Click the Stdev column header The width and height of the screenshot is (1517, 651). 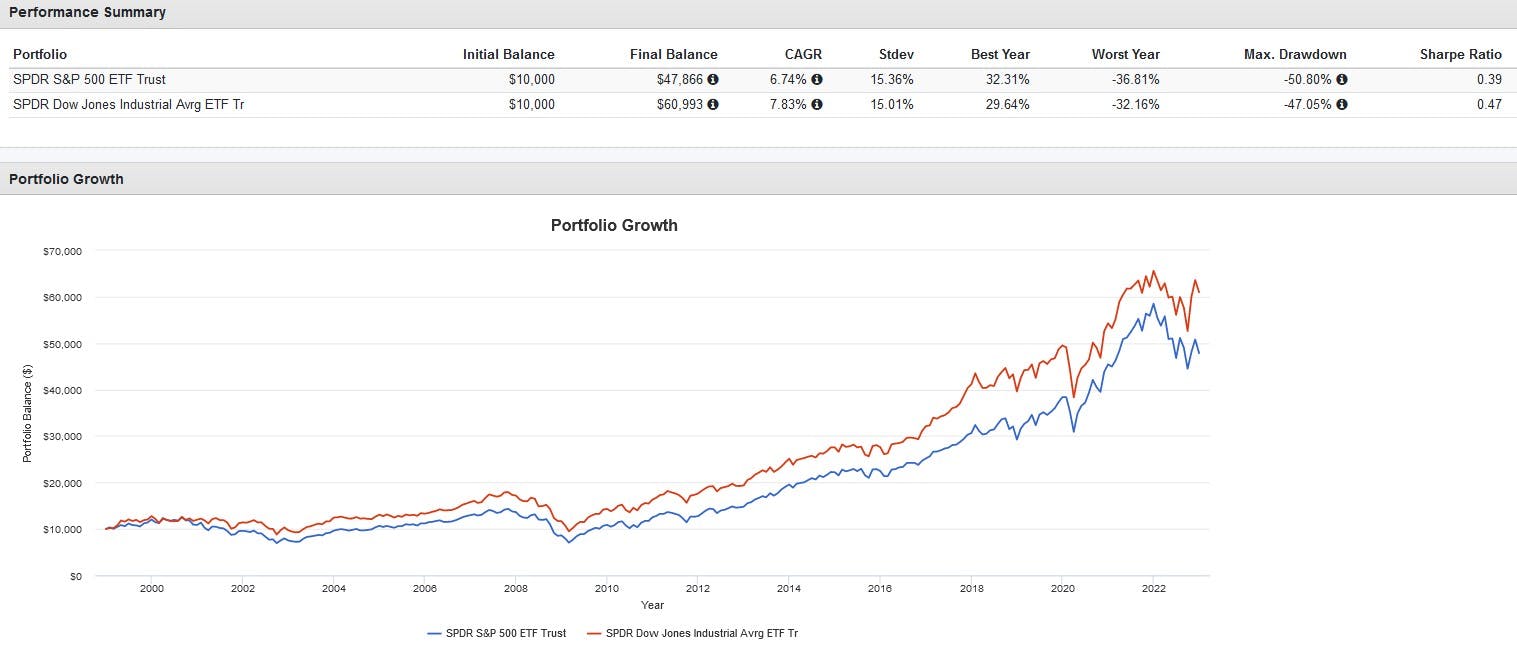click(x=896, y=54)
